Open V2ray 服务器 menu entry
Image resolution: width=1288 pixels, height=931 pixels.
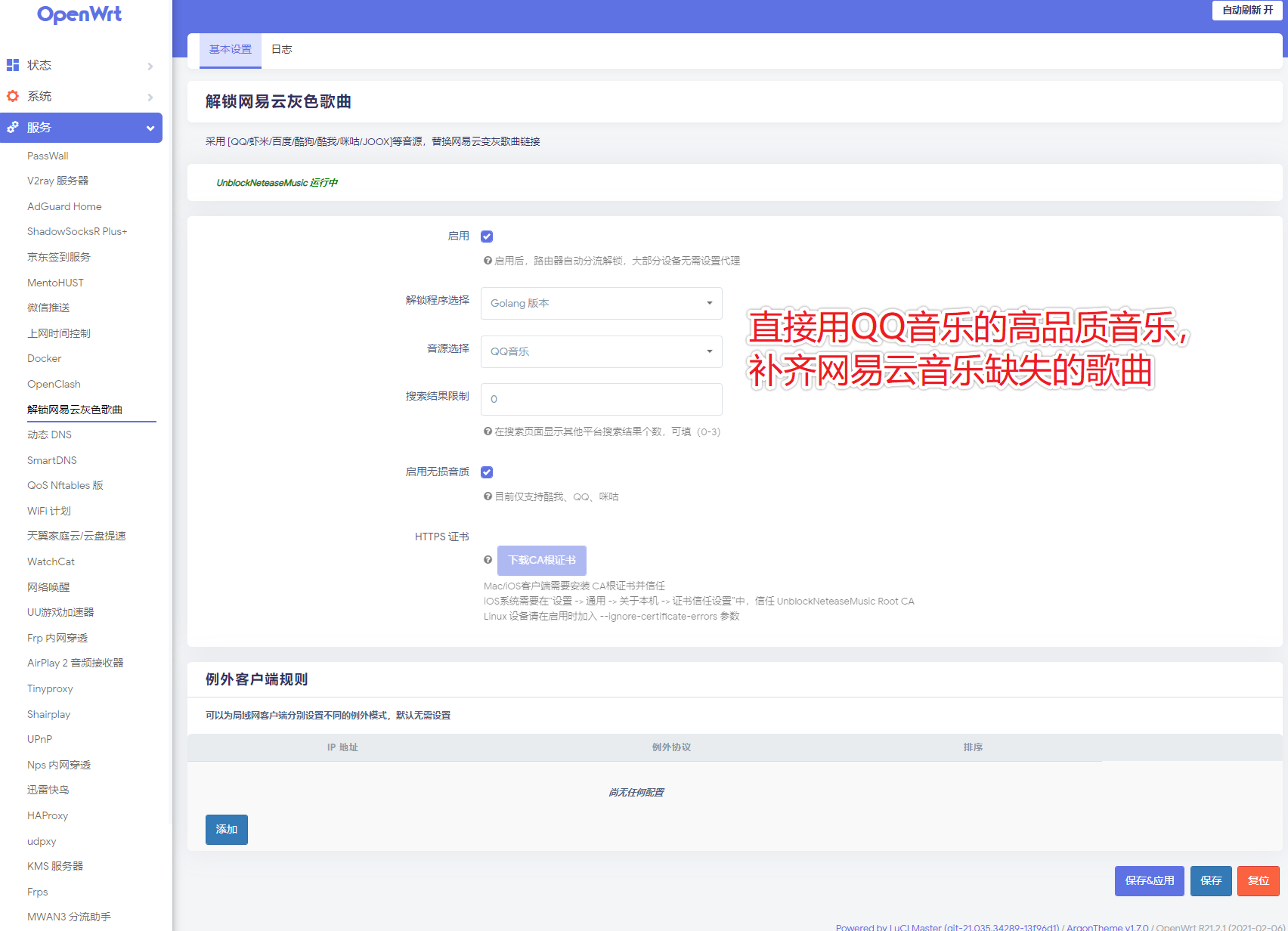[57, 181]
